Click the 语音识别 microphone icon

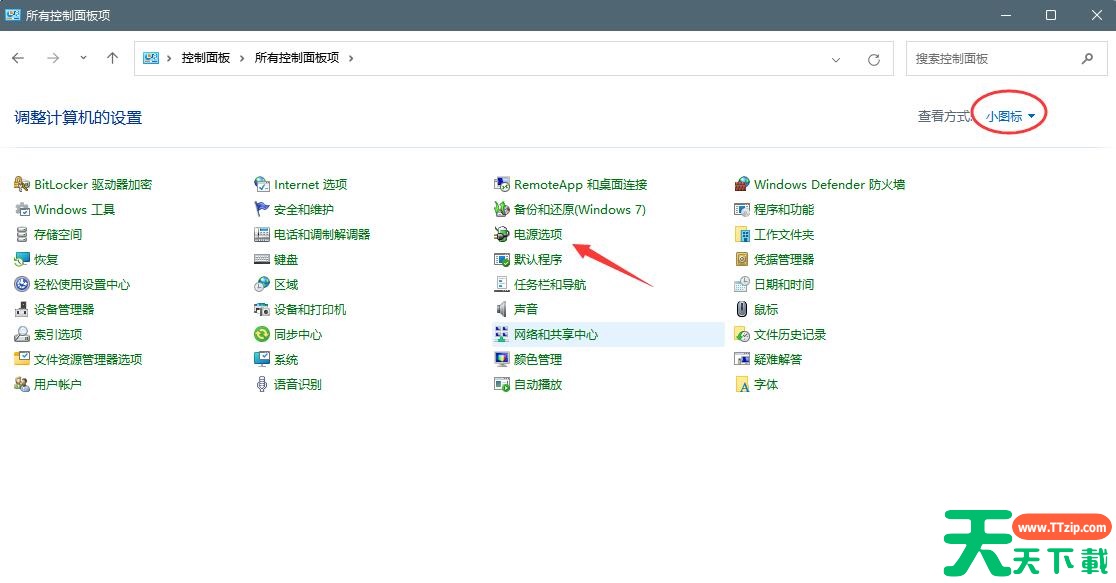point(262,384)
